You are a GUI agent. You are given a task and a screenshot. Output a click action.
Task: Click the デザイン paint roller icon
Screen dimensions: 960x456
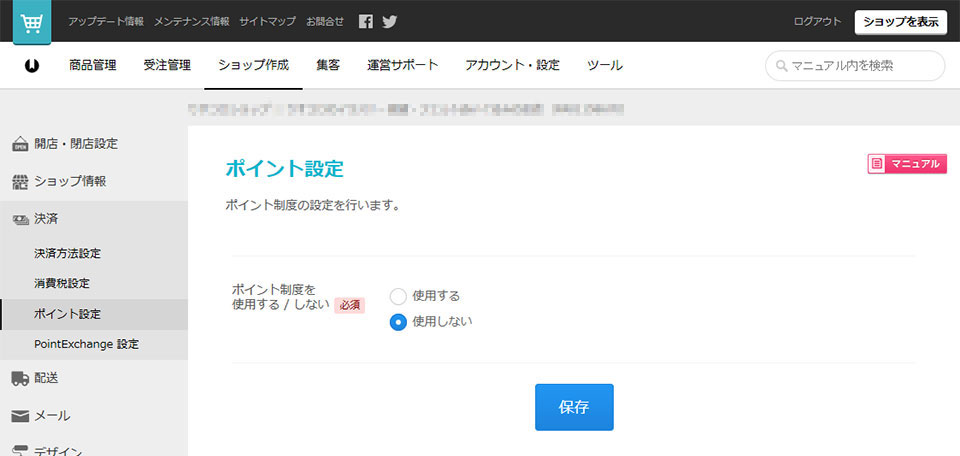point(20,452)
